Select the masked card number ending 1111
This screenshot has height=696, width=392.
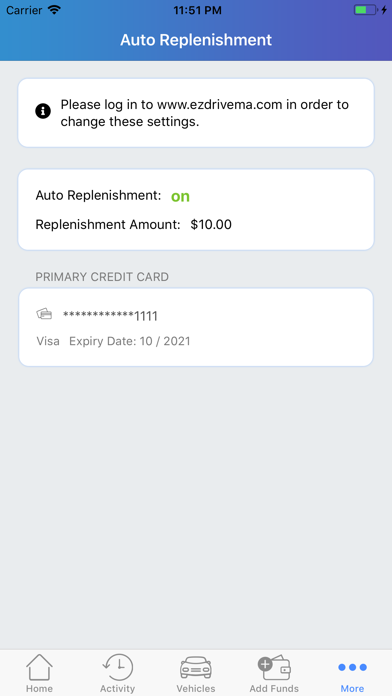pos(110,316)
